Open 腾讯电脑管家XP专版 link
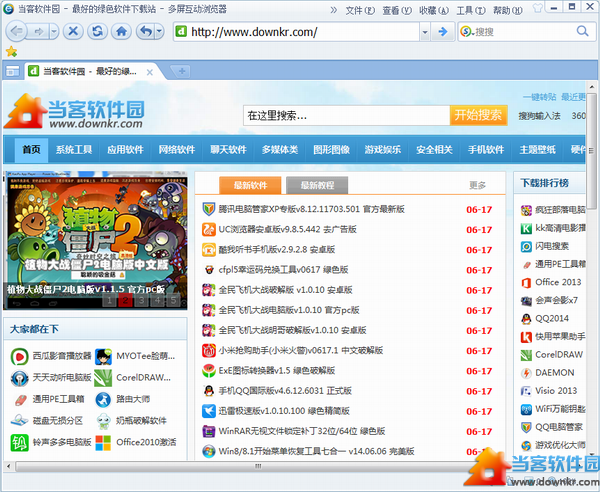This screenshot has width=600, height=492. (x=311, y=209)
